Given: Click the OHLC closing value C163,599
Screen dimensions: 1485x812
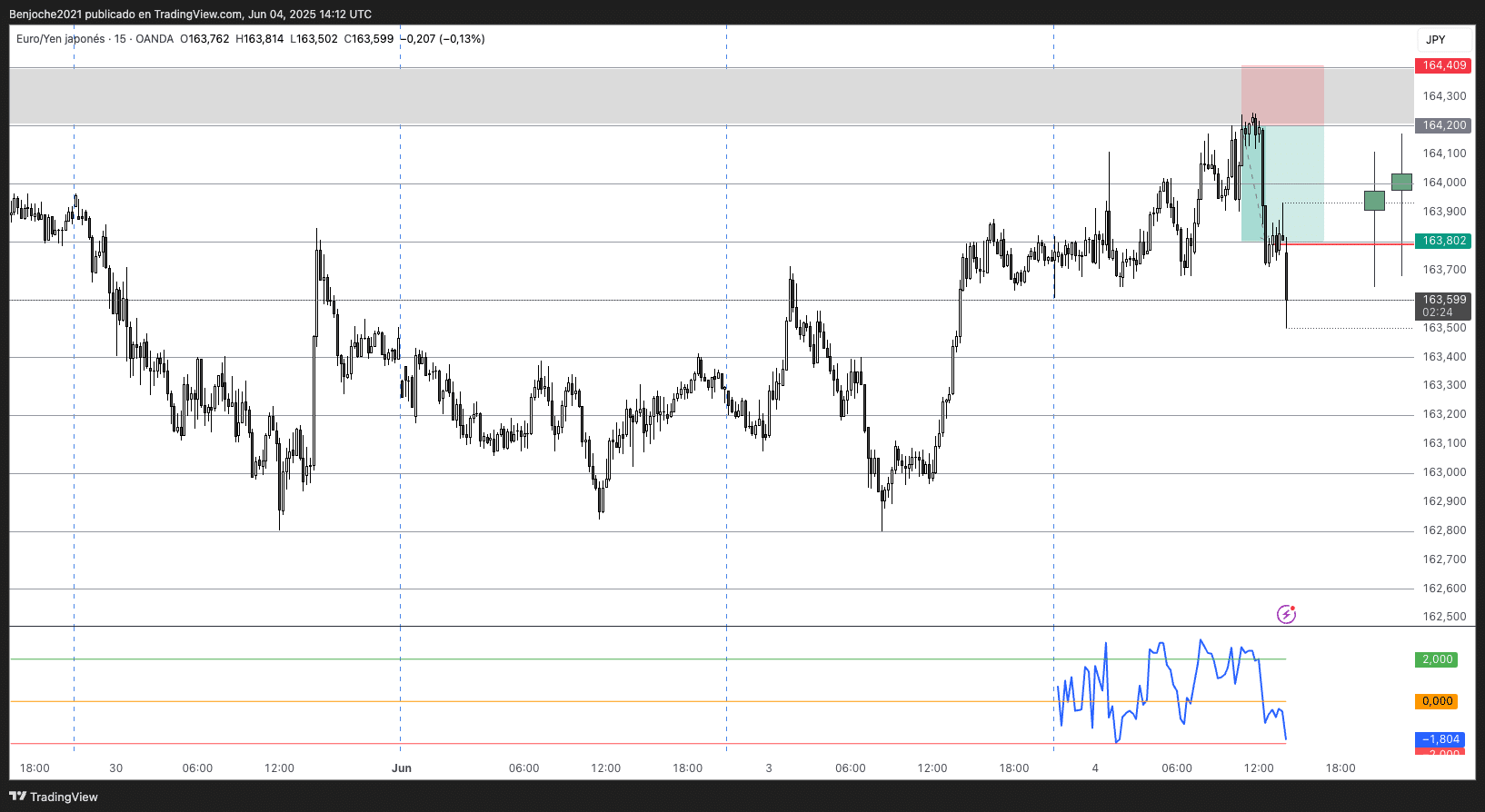Looking at the screenshot, I should [x=369, y=39].
